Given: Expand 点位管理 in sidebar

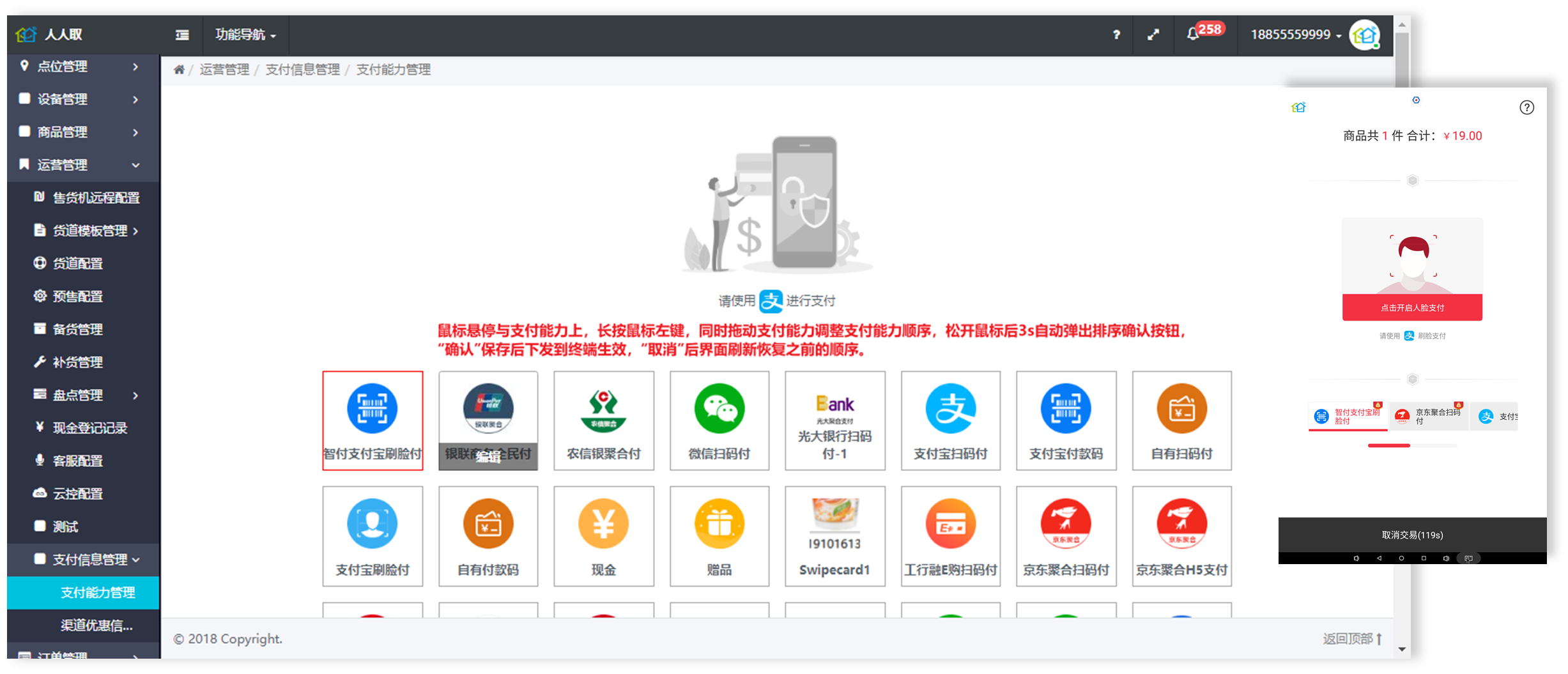Looking at the screenshot, I should (x=83, y=66).
